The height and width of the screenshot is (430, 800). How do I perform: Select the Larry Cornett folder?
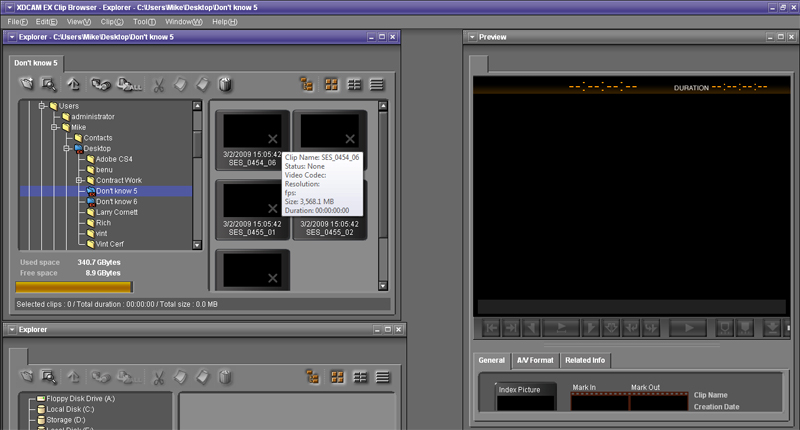[117, 212]
